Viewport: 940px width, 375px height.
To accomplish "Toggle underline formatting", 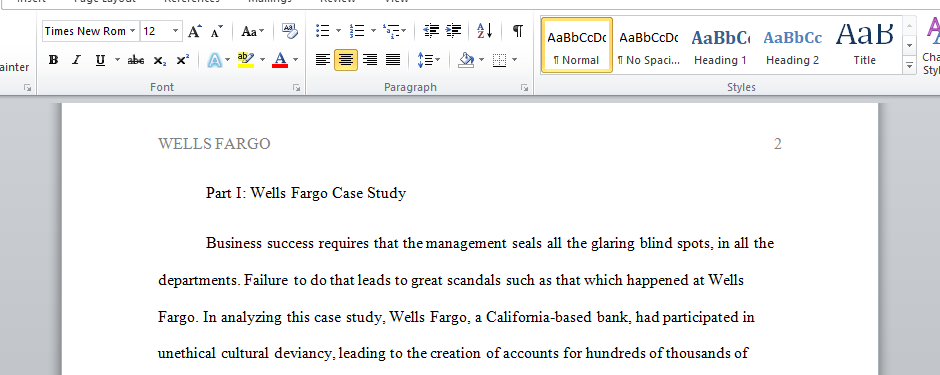I will [100, 60].
